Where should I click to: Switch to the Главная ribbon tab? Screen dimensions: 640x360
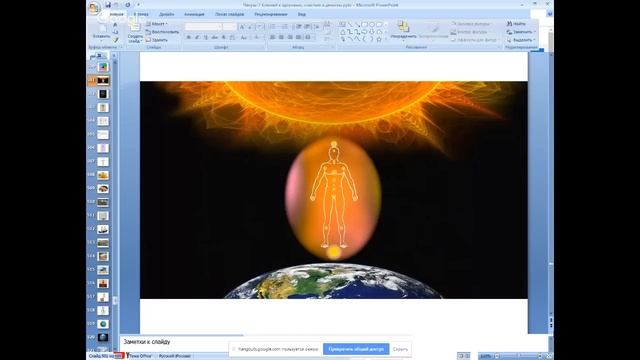[116, 14]
